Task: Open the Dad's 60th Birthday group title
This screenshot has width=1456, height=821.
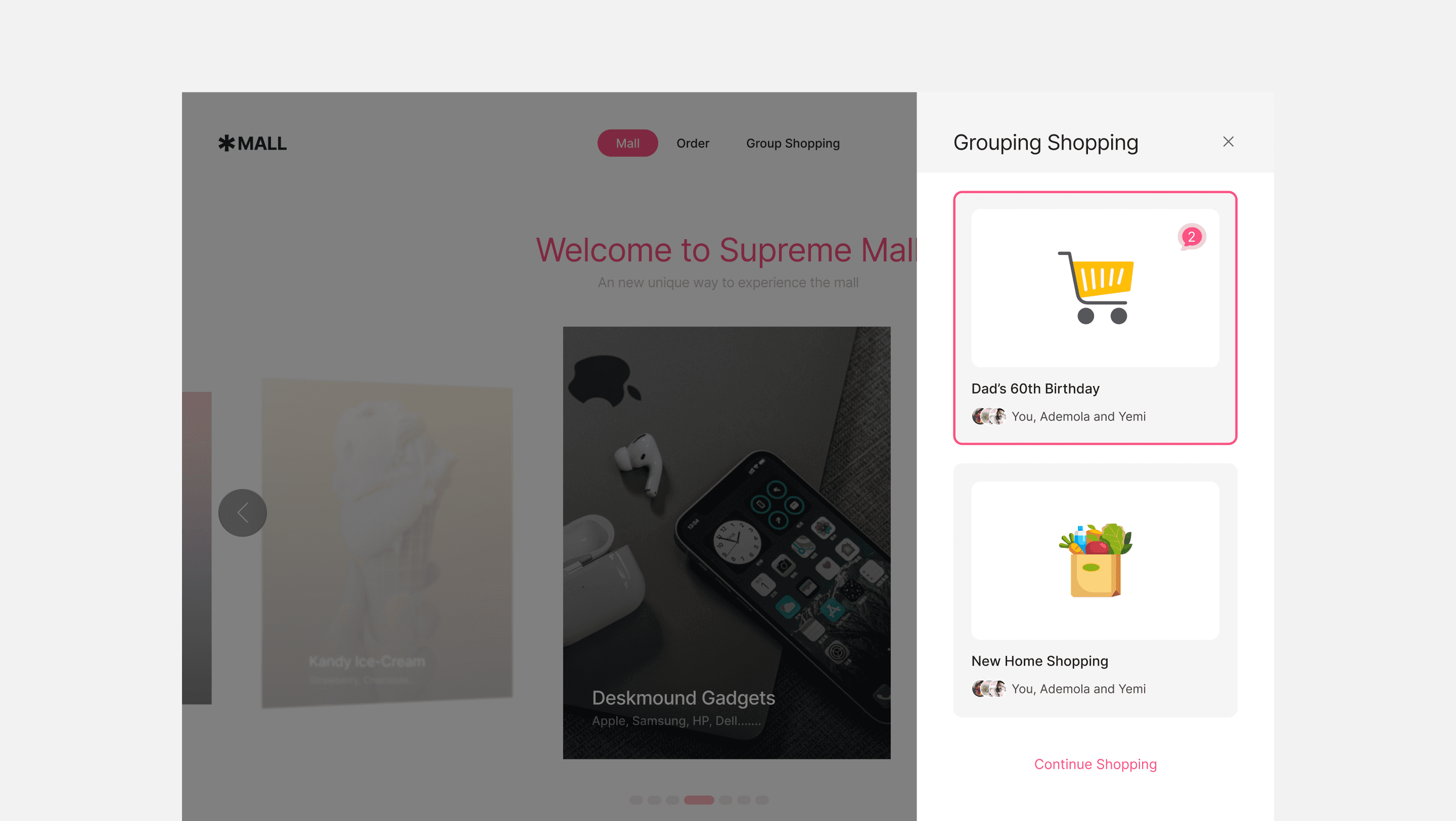Action: pyautogui.click(x=1035, y=388)
